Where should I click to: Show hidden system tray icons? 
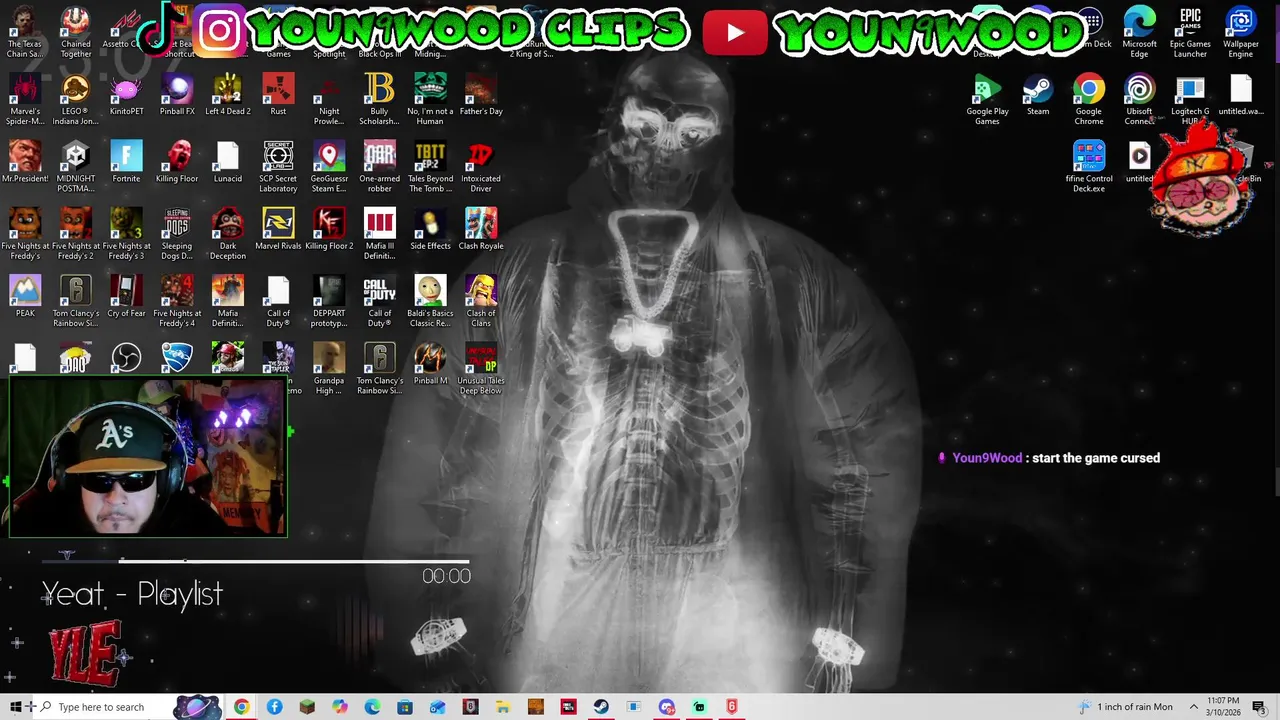1193,707
